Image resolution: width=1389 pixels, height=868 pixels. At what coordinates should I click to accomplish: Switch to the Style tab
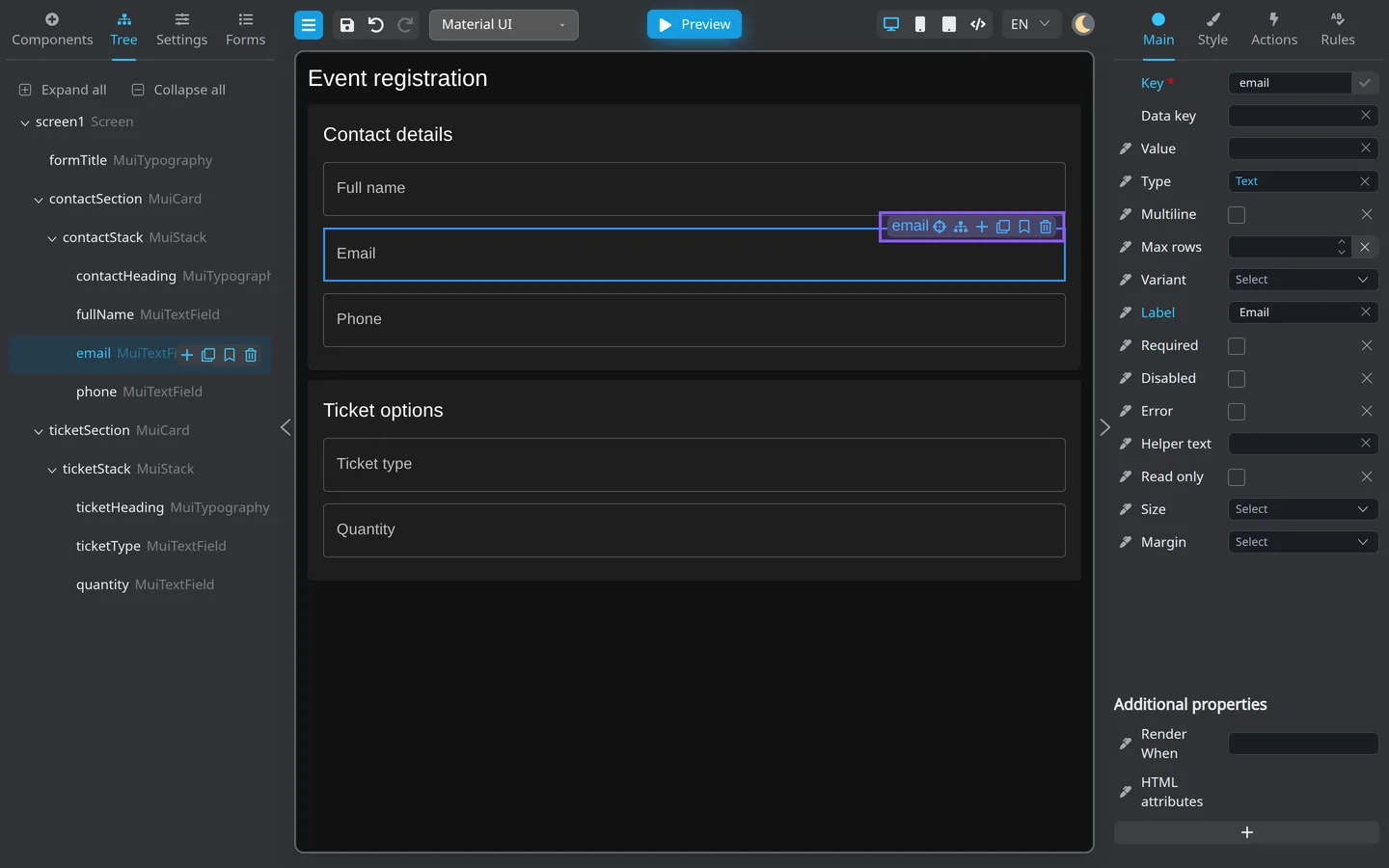coord(1212,30)
